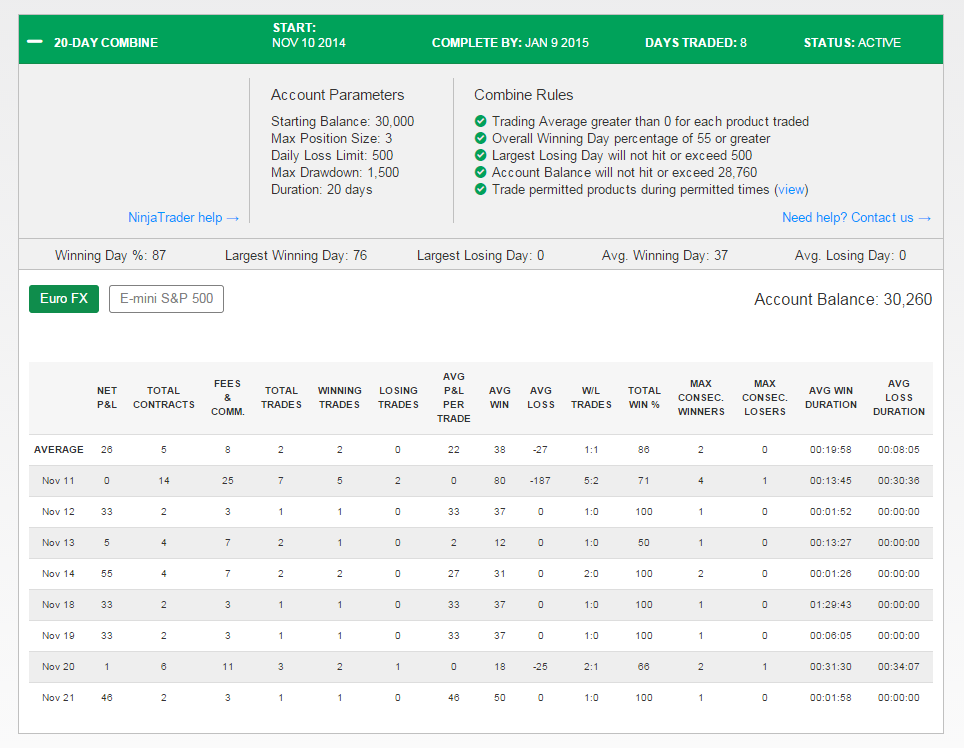Click the Largest Winning Day: 76 stat
The width and height of the screenshot is (964, 748).
tap(296, 255)
